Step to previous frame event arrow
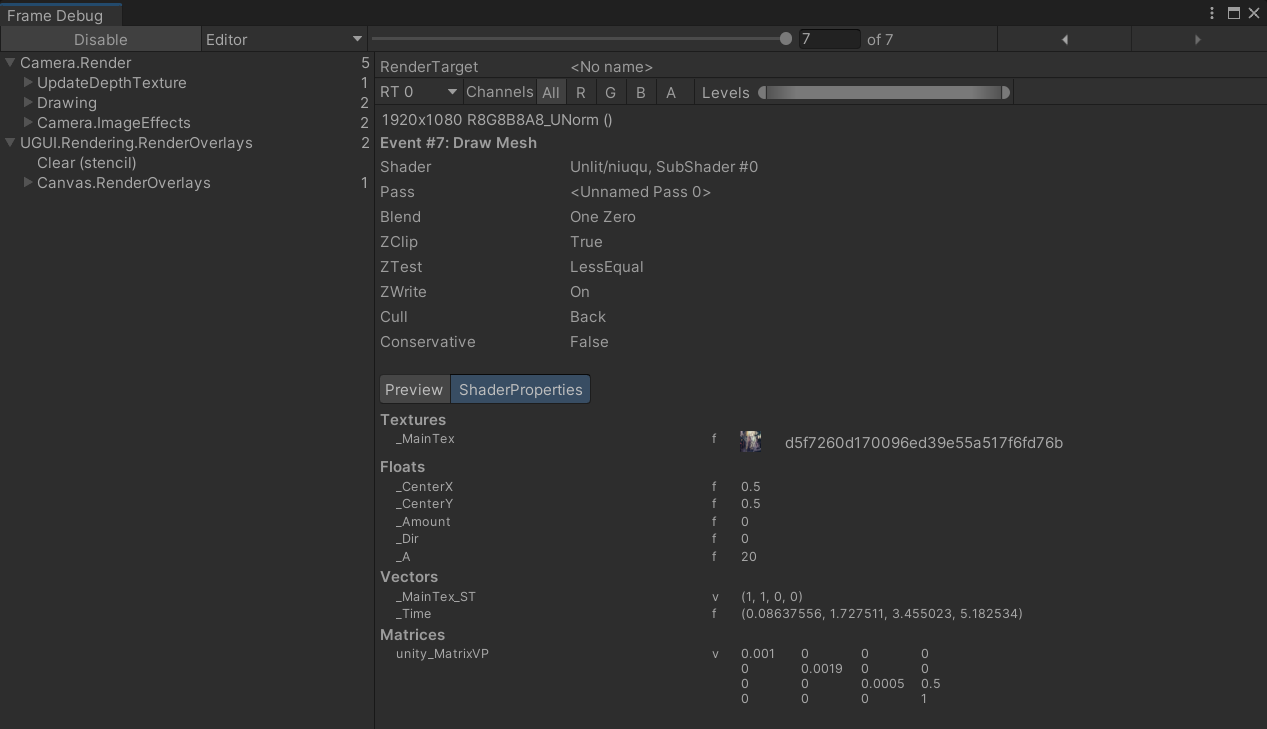This screenshot has height=729, width=1267. 1064,40
